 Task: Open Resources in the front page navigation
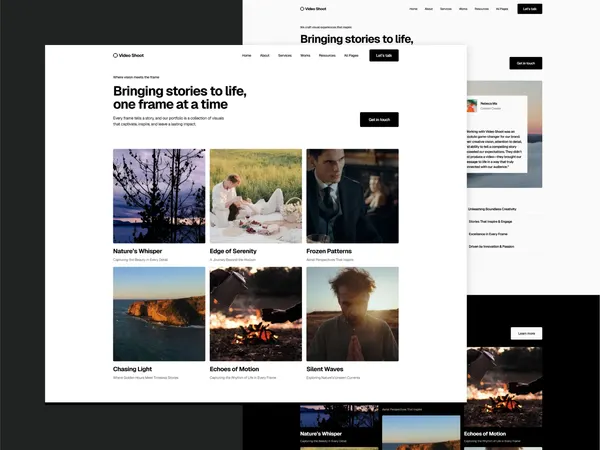tap(327, 55)
